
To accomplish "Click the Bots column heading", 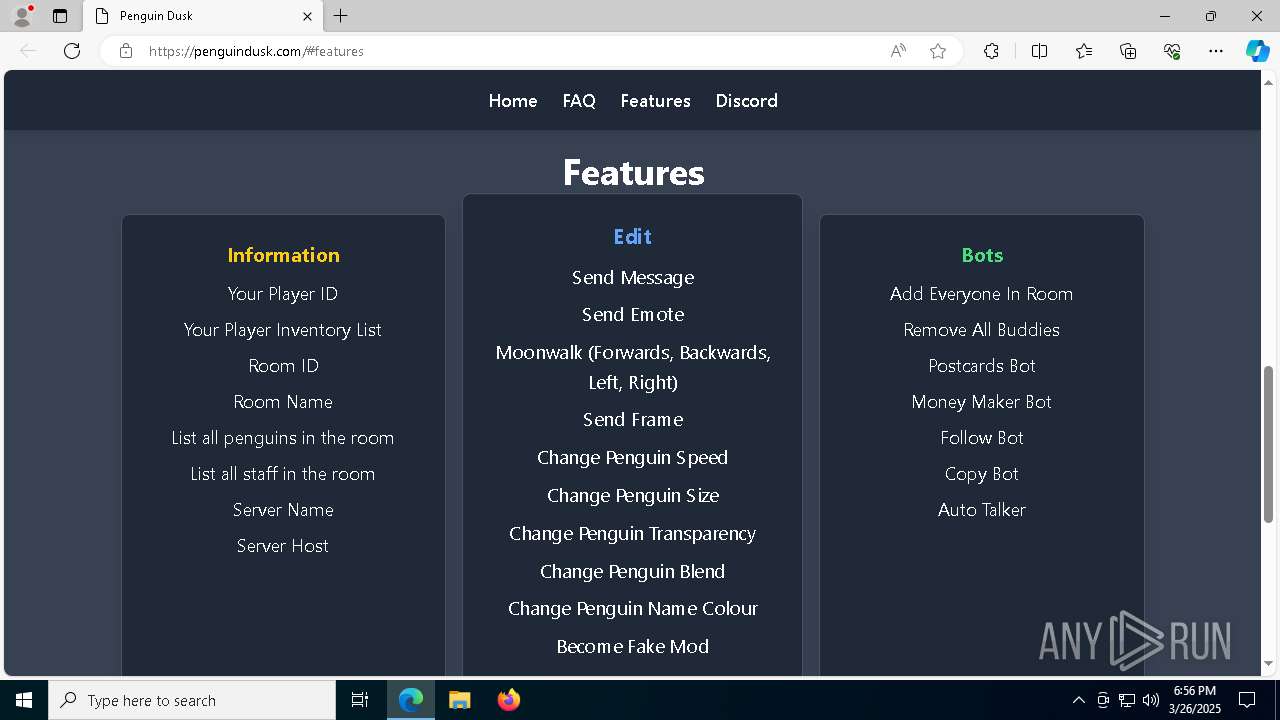I will point(982,255).
